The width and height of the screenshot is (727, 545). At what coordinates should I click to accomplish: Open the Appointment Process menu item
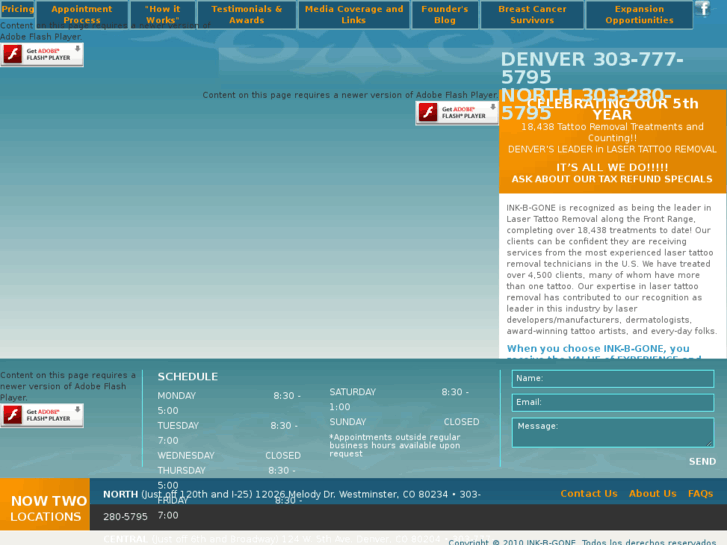pyautogui.click(x=82, y=14)
